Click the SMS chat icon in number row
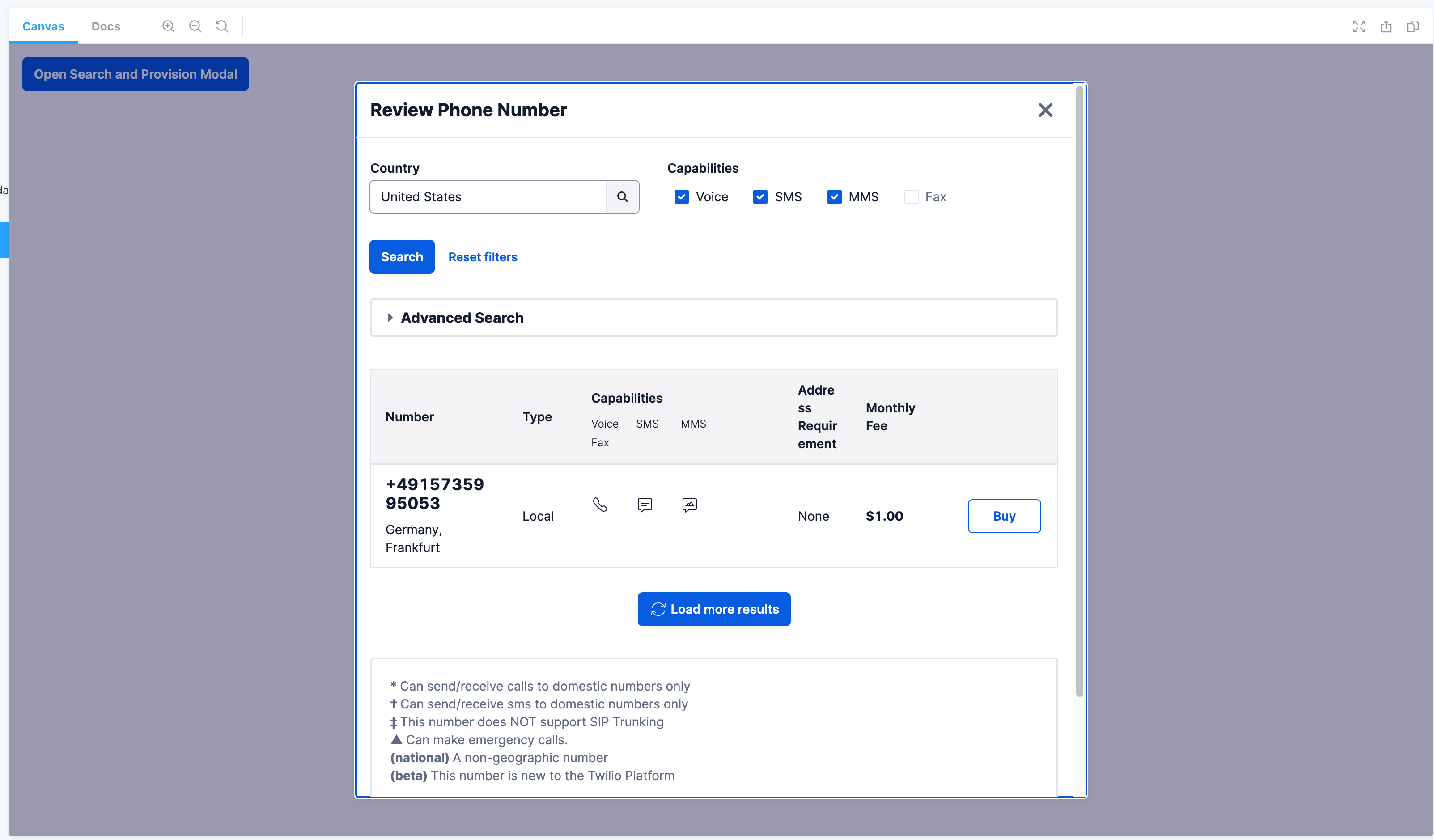The height and width of the screenshot is (840, 1434). (645, 505)
